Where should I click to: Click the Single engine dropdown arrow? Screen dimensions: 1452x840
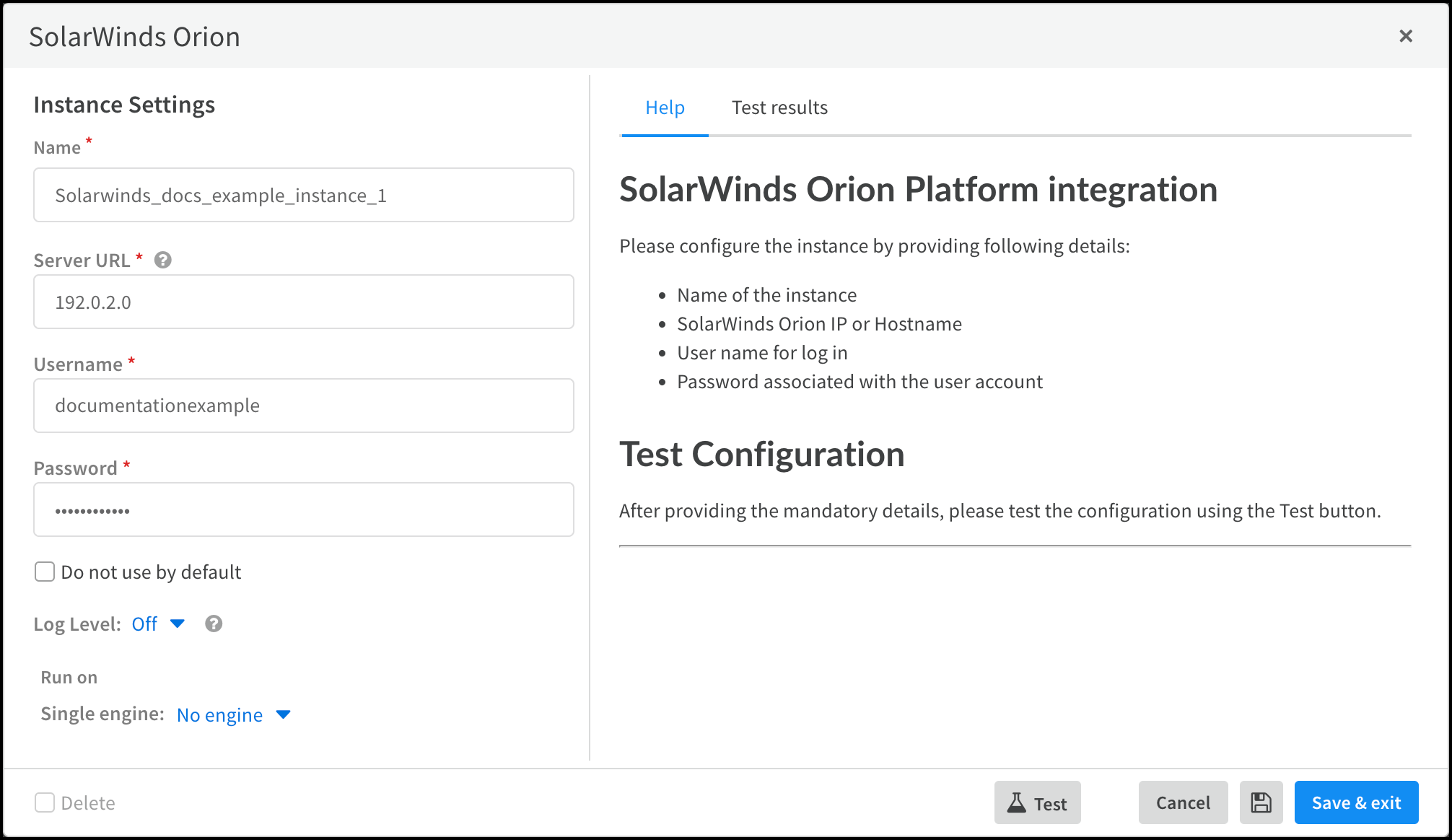(284, 714)
